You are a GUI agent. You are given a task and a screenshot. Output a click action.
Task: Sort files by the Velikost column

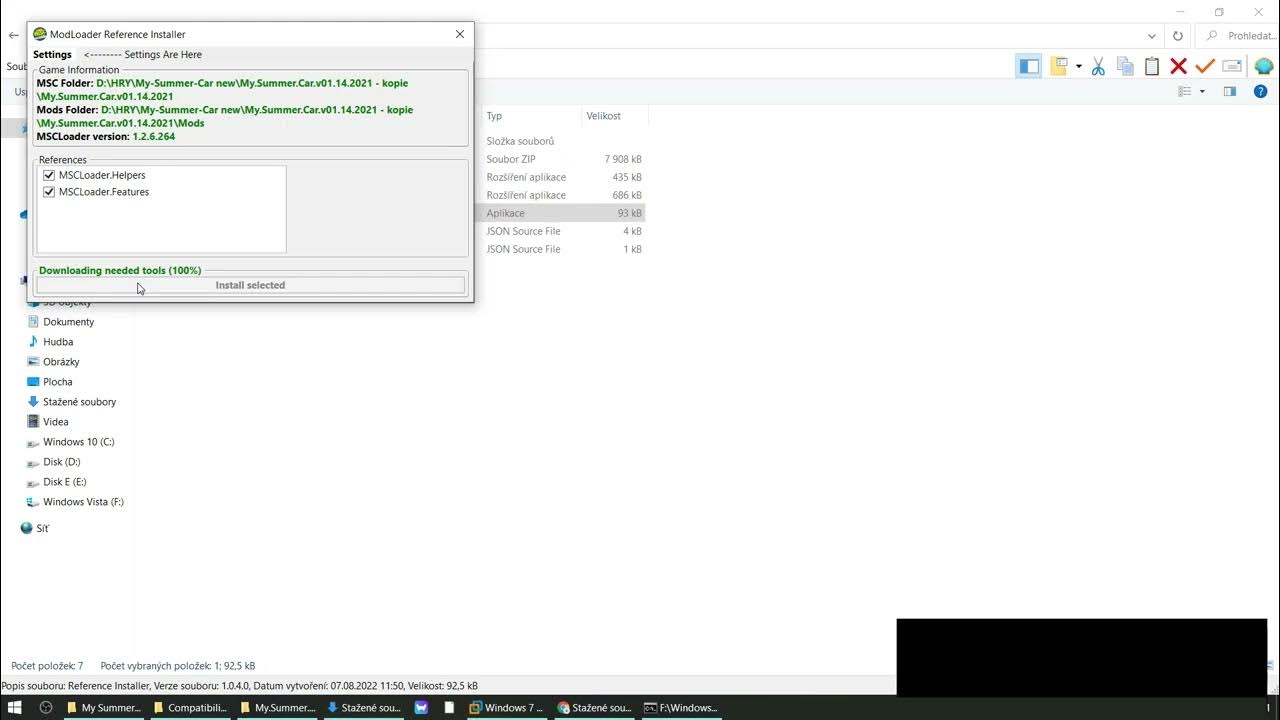[604, 116]
